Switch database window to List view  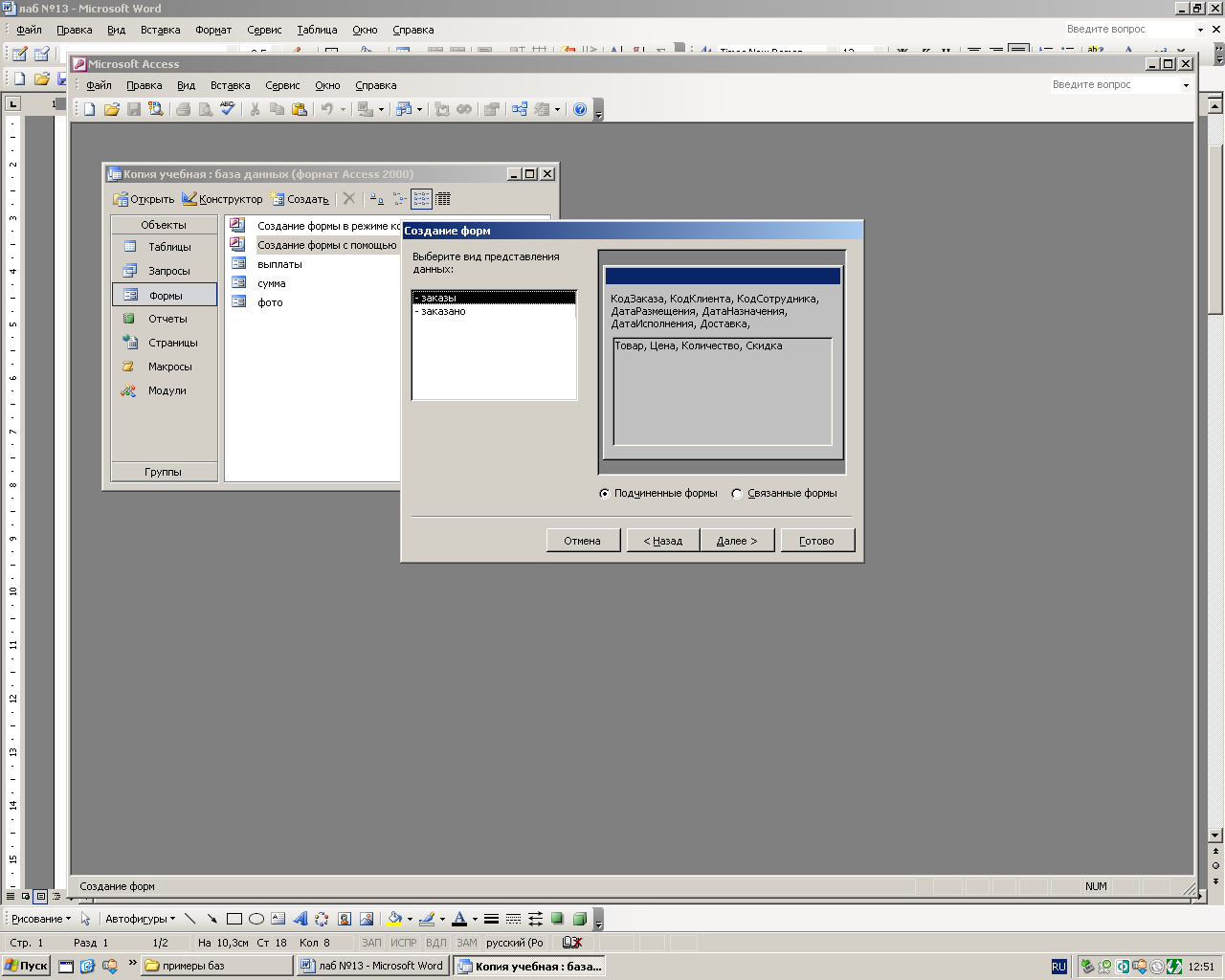[421, 199]
